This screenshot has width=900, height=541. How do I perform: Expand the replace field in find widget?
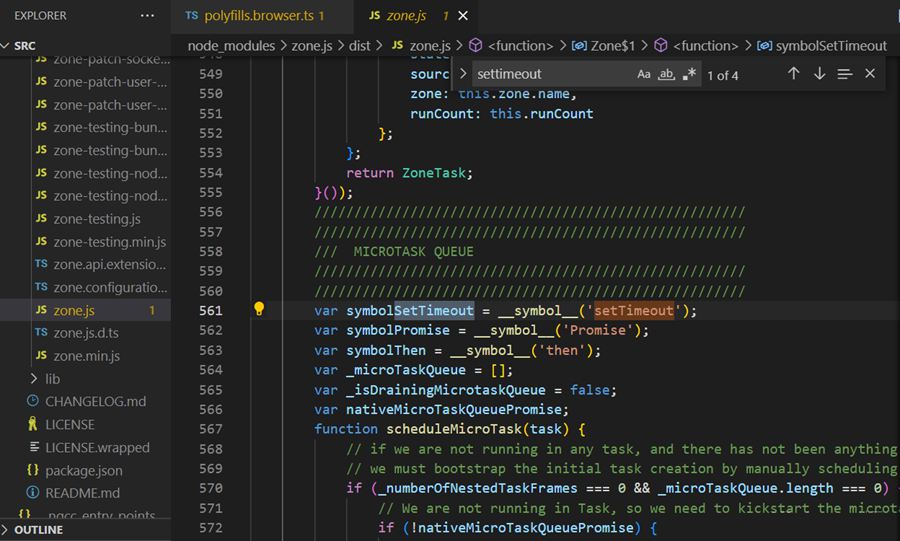[x=462, y=74]
